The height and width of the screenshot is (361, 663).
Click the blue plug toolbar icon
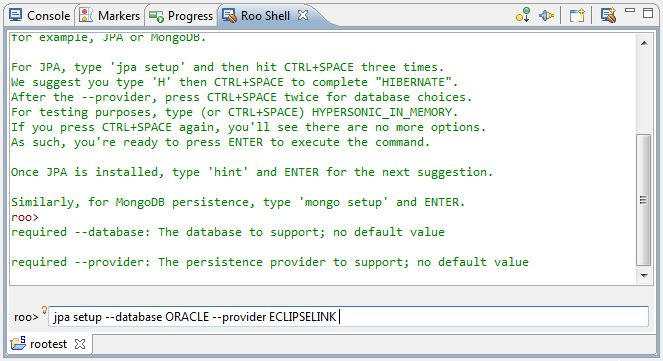click(x=546, y=16)
